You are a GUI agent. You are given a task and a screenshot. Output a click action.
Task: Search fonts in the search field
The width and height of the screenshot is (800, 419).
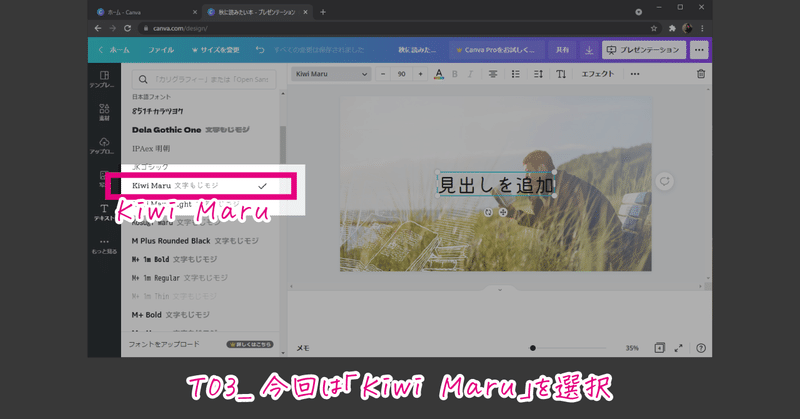(x=204, y=79)
